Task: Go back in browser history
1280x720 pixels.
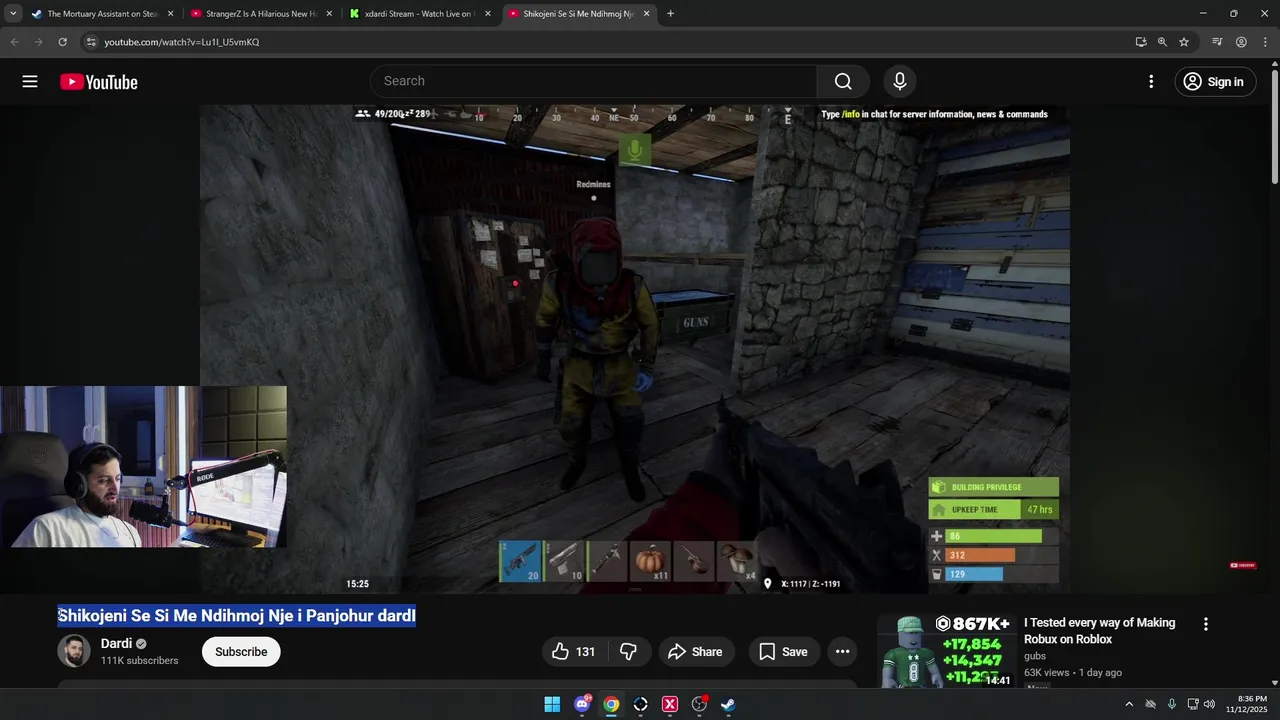Action: pyautogui.click(x=14, y=42)
